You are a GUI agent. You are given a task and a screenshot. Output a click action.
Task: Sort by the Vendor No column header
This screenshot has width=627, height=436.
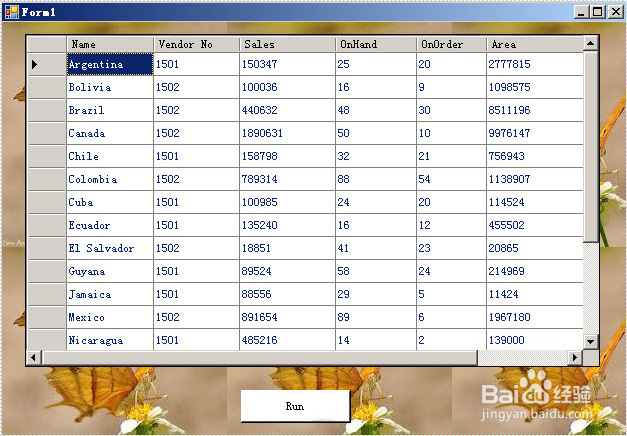(x=196, y=44)
